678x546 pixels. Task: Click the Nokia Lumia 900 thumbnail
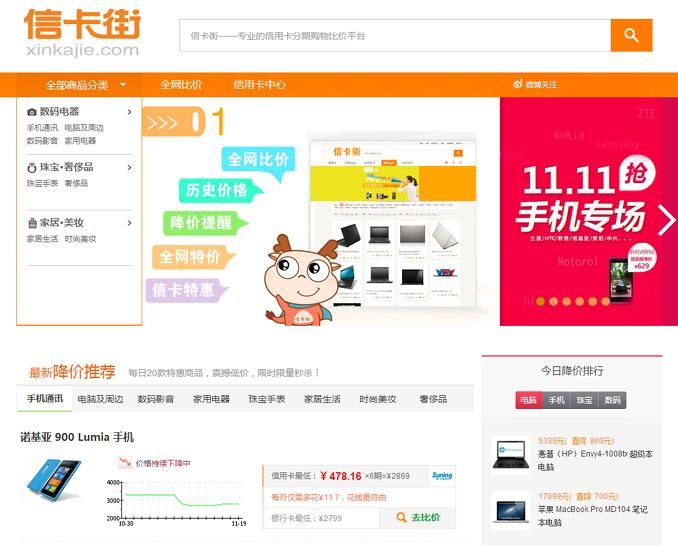pos(54,480)
